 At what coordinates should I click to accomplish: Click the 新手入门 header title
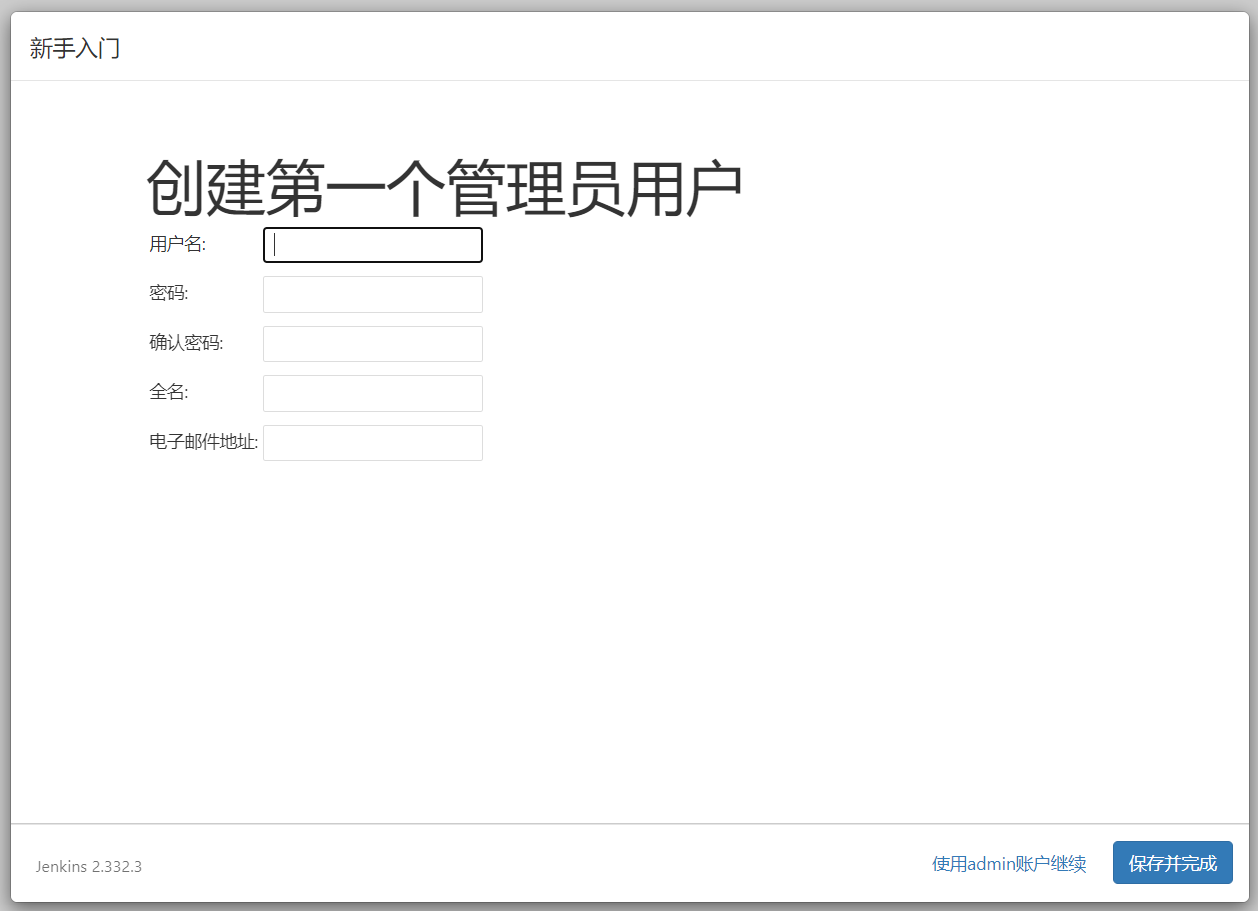click(75, 48)
